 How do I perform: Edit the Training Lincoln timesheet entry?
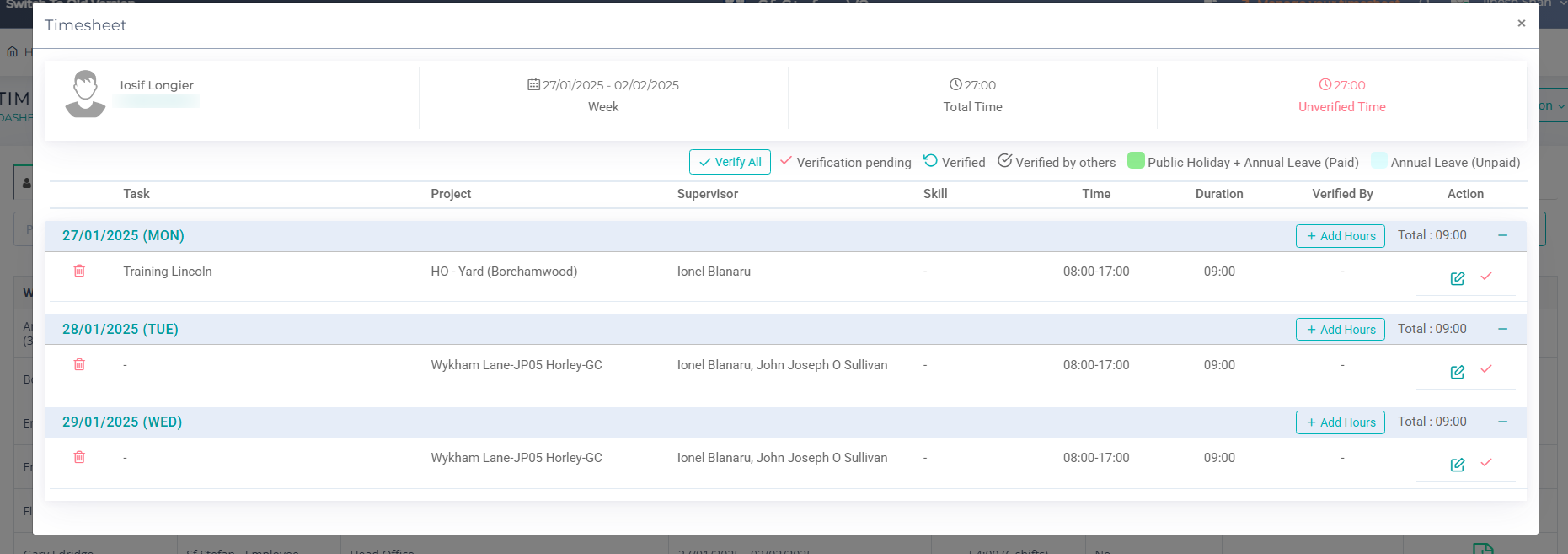pos(1457,278)
